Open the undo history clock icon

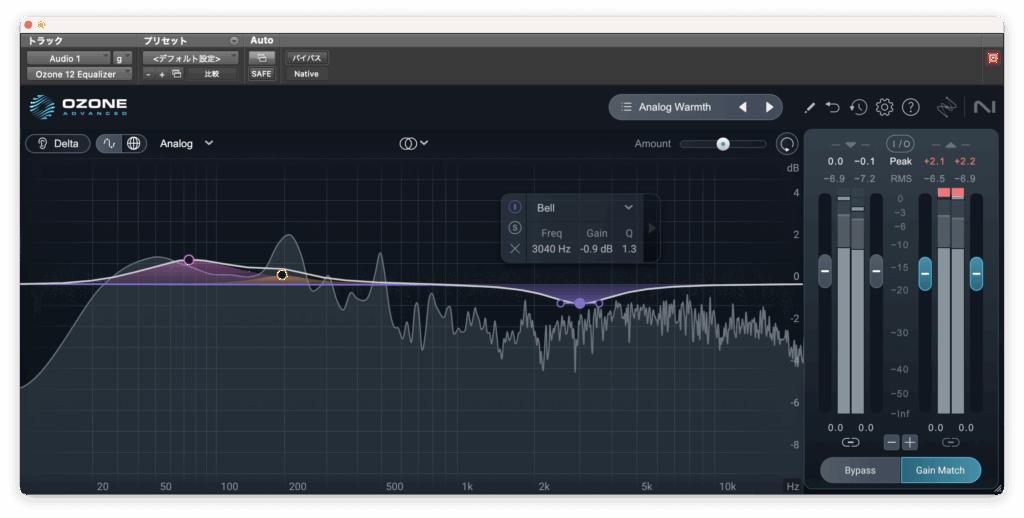pos(858,107)
